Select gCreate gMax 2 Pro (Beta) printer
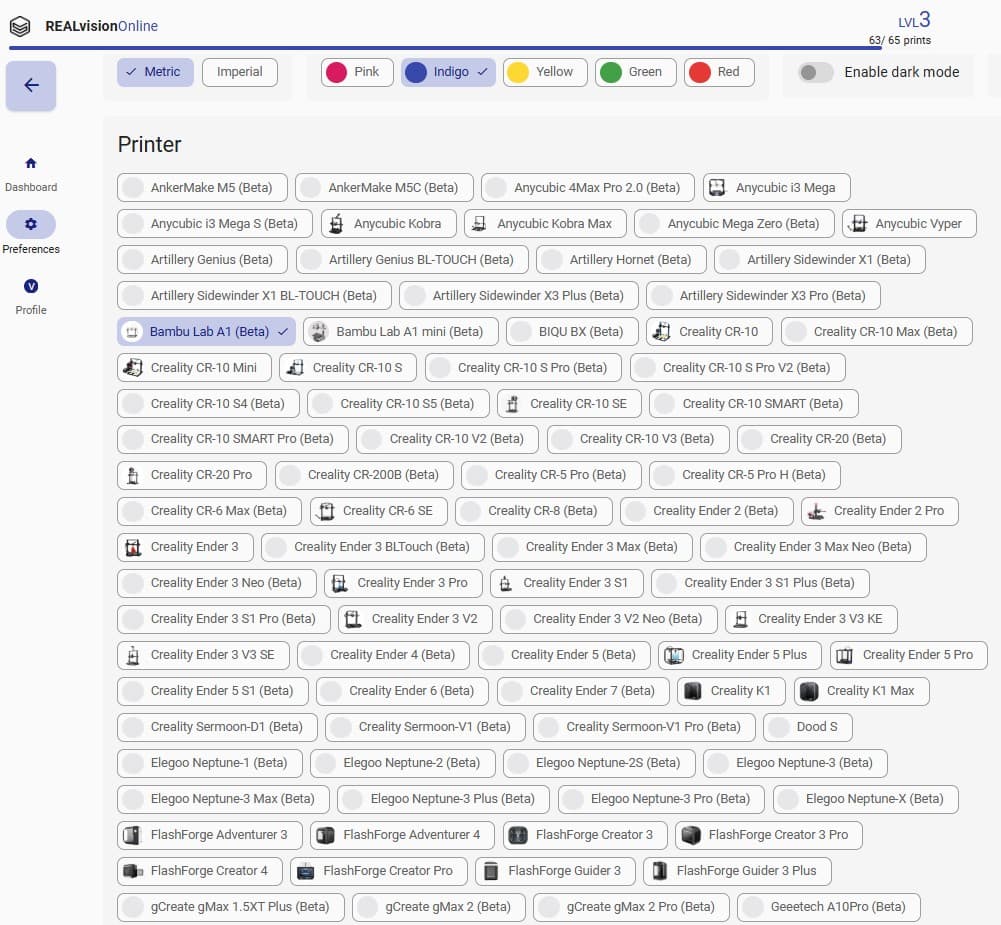This screenshot has height=925, width=1001. click(x=631, y=907)
